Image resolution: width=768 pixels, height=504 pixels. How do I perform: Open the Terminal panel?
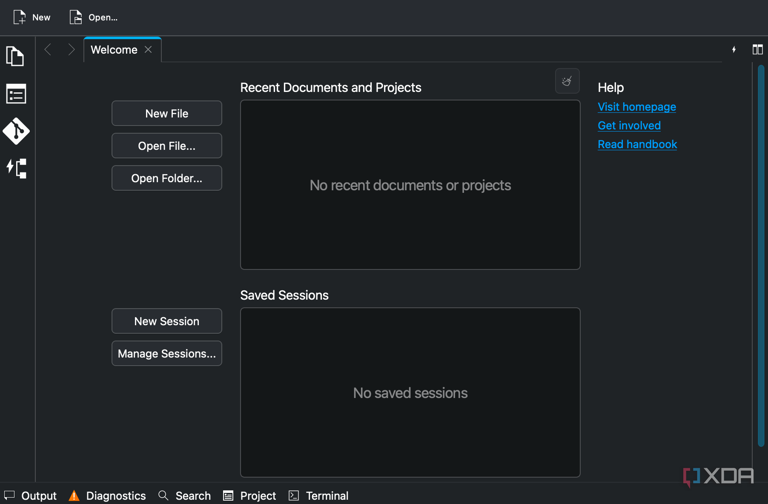coord(318,496)
